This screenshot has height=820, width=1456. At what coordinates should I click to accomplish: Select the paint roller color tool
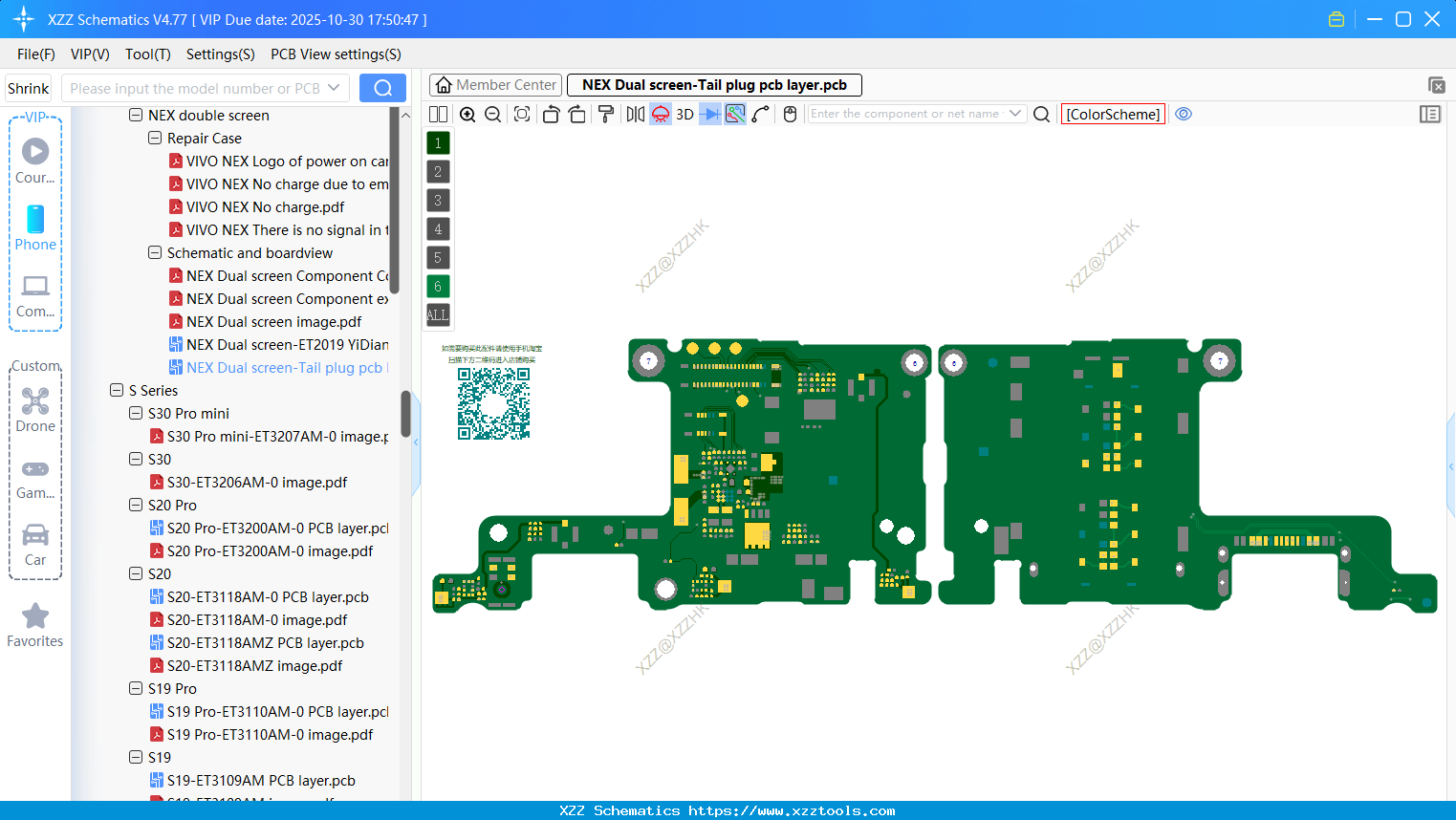pyautogui.click(x=607, y=114)
